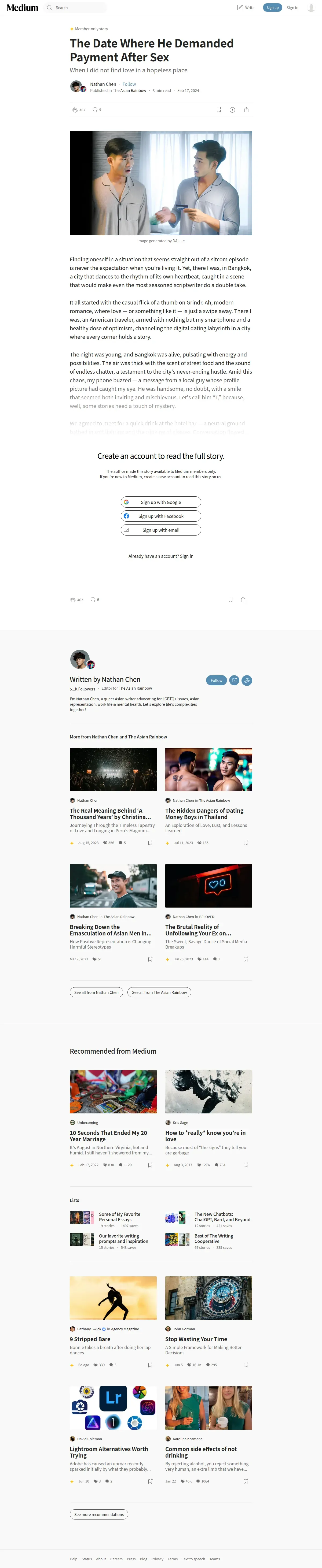Click the tip/support icon next to Follow

click(x=247, y=681)
